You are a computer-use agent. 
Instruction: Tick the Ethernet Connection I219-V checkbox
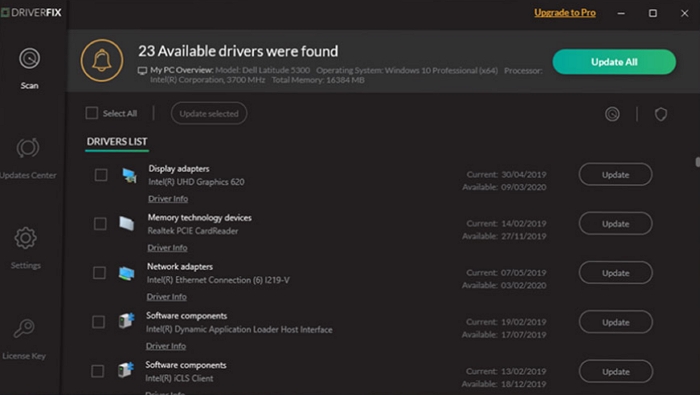pos(99,273)
